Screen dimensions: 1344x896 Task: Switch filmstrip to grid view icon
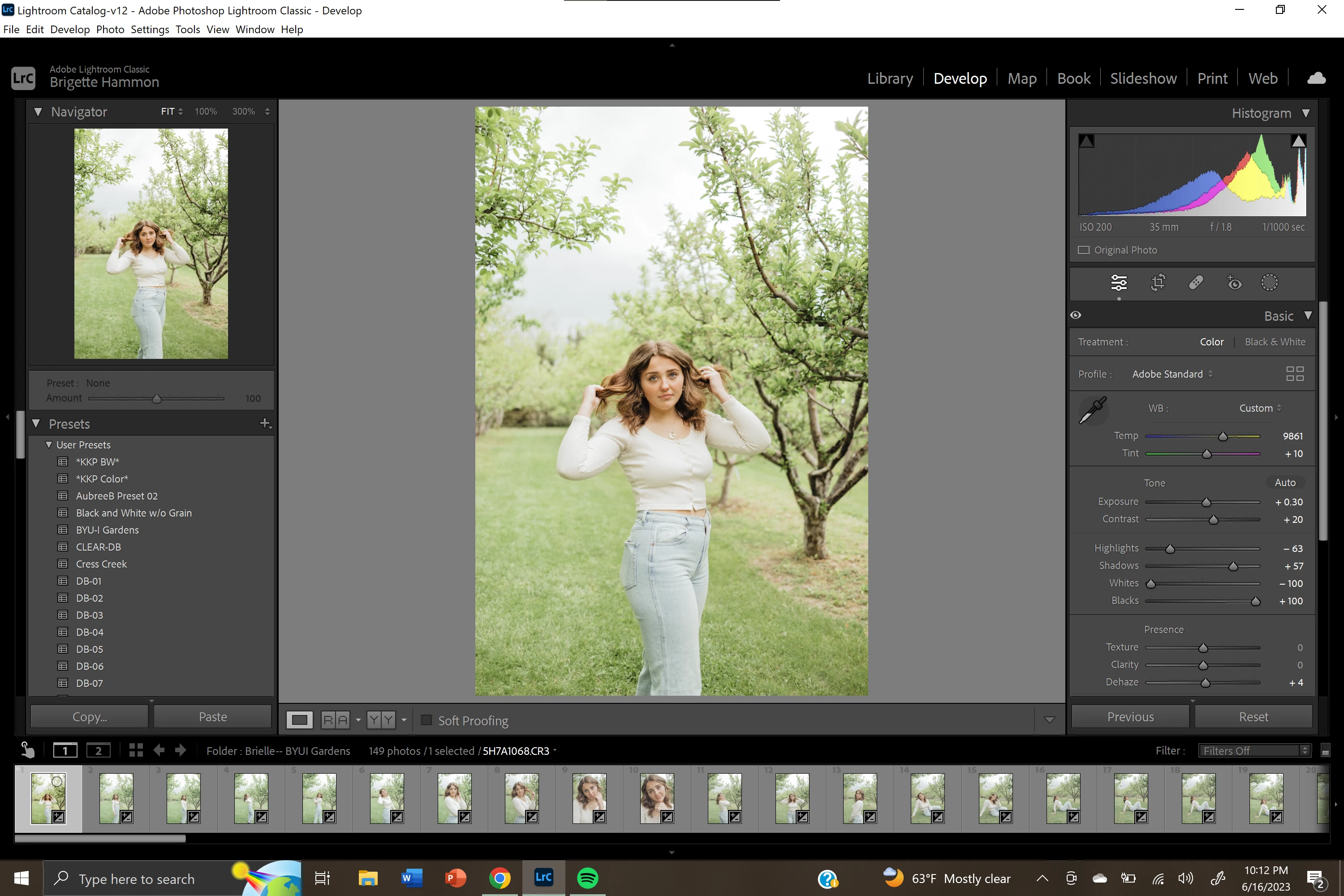pyautogui.click(x=136, y=750)
